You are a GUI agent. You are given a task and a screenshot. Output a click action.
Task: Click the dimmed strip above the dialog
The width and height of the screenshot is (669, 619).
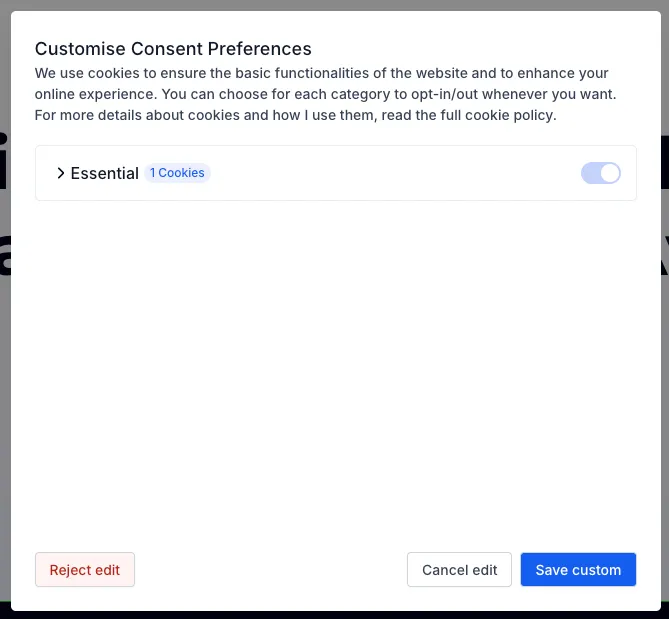(334, 5)
